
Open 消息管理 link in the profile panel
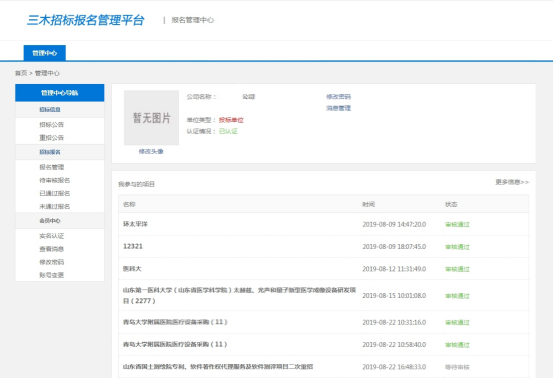point(338,108)
